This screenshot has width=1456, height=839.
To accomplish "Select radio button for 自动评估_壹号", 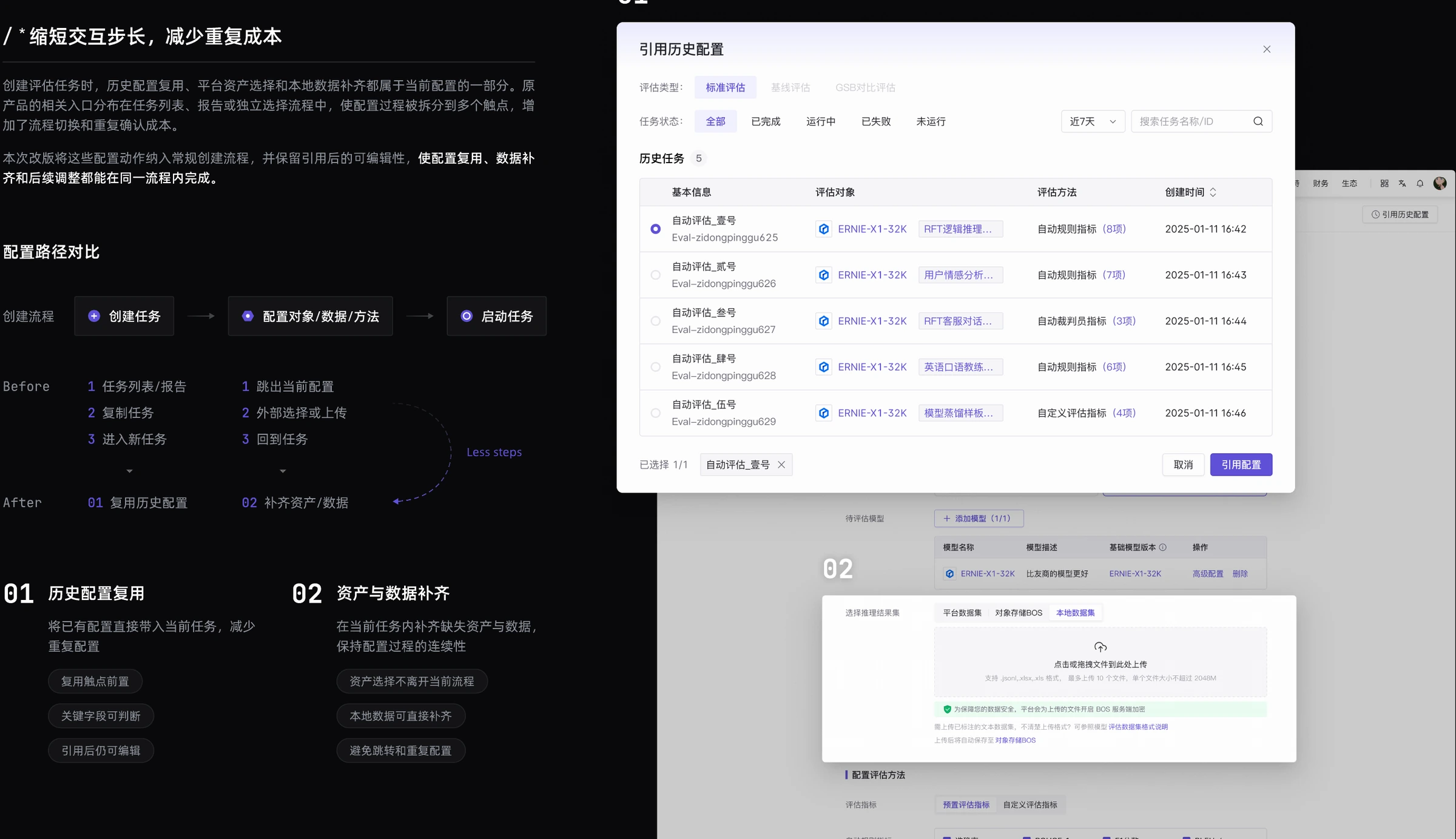I will click(x=656, y=229).
